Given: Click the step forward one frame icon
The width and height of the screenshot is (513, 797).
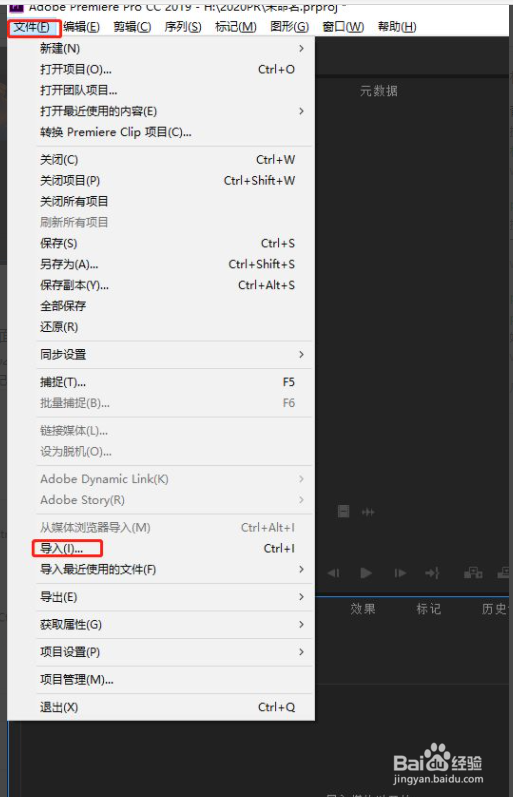Looking at the screenshot, I should click(x=400, y=573).
